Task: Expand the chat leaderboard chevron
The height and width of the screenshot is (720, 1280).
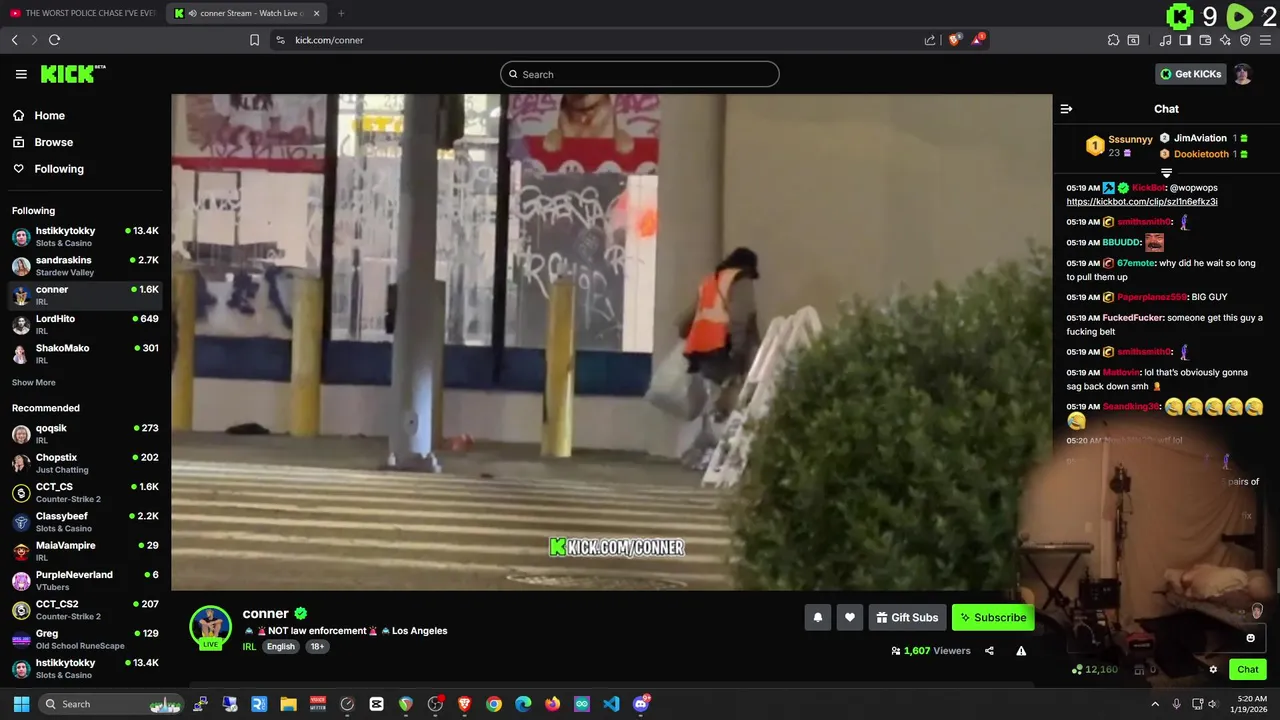Action: 1166,173
